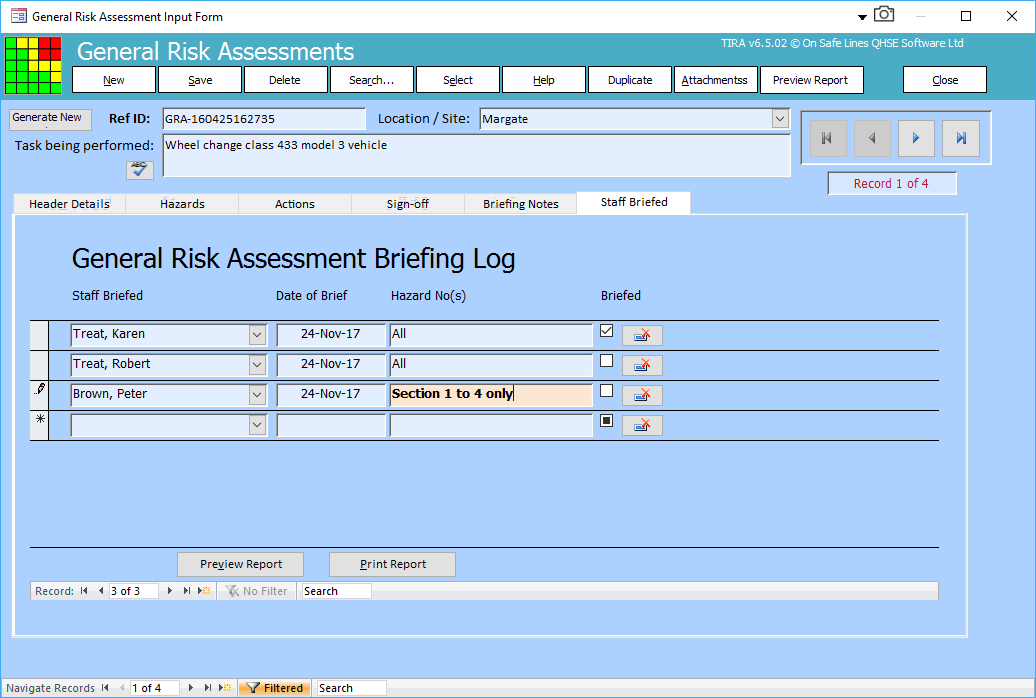Open the Search... dialog

(372, 80)
